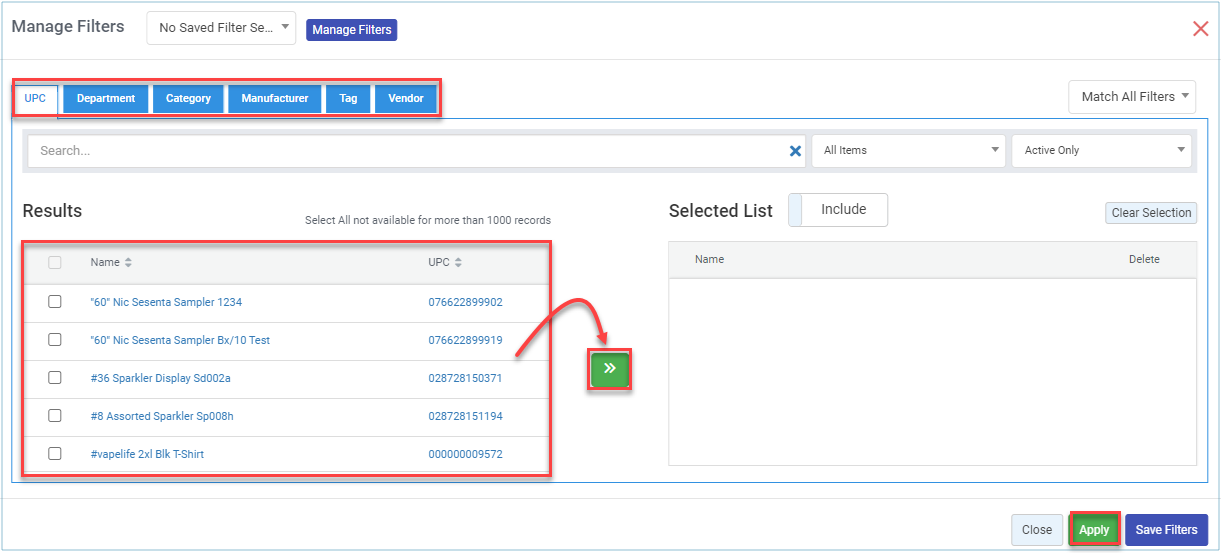Image resolution: width=1221 pixels, height=553 pixels.
Task: Check the "60" Nic Sesenta Sampler 1234 row
Action: 55,301
